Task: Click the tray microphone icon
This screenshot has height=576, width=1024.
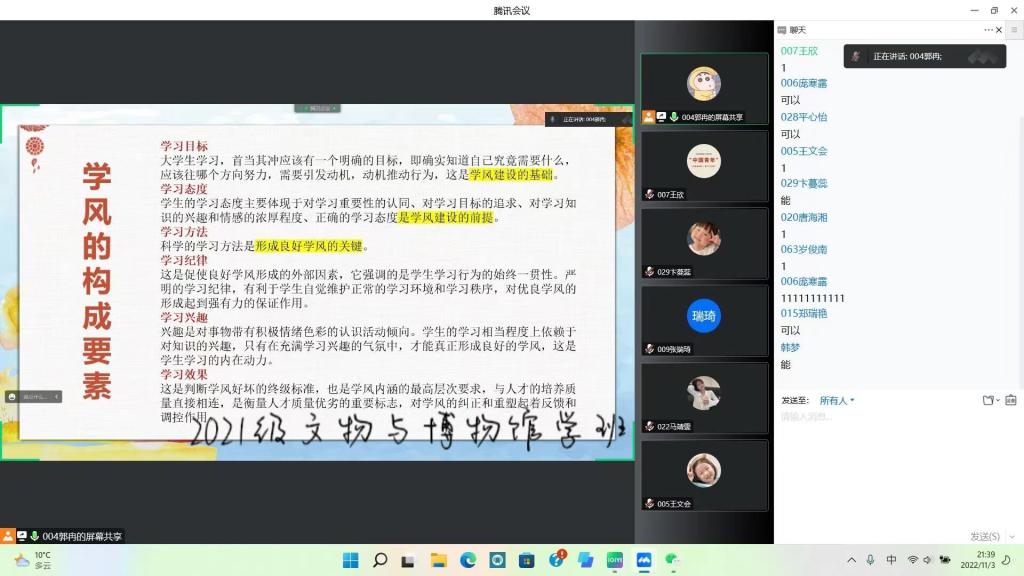Action: [871, 560]
